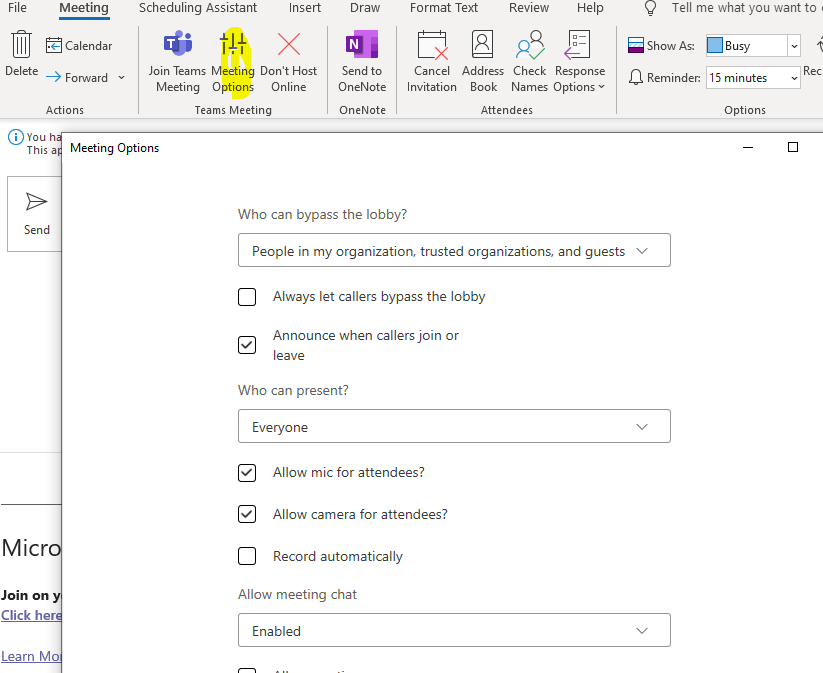Uncheck Announce when callers join or leave
The height and width of the screenshot is (673, 823).
[247, 345]
